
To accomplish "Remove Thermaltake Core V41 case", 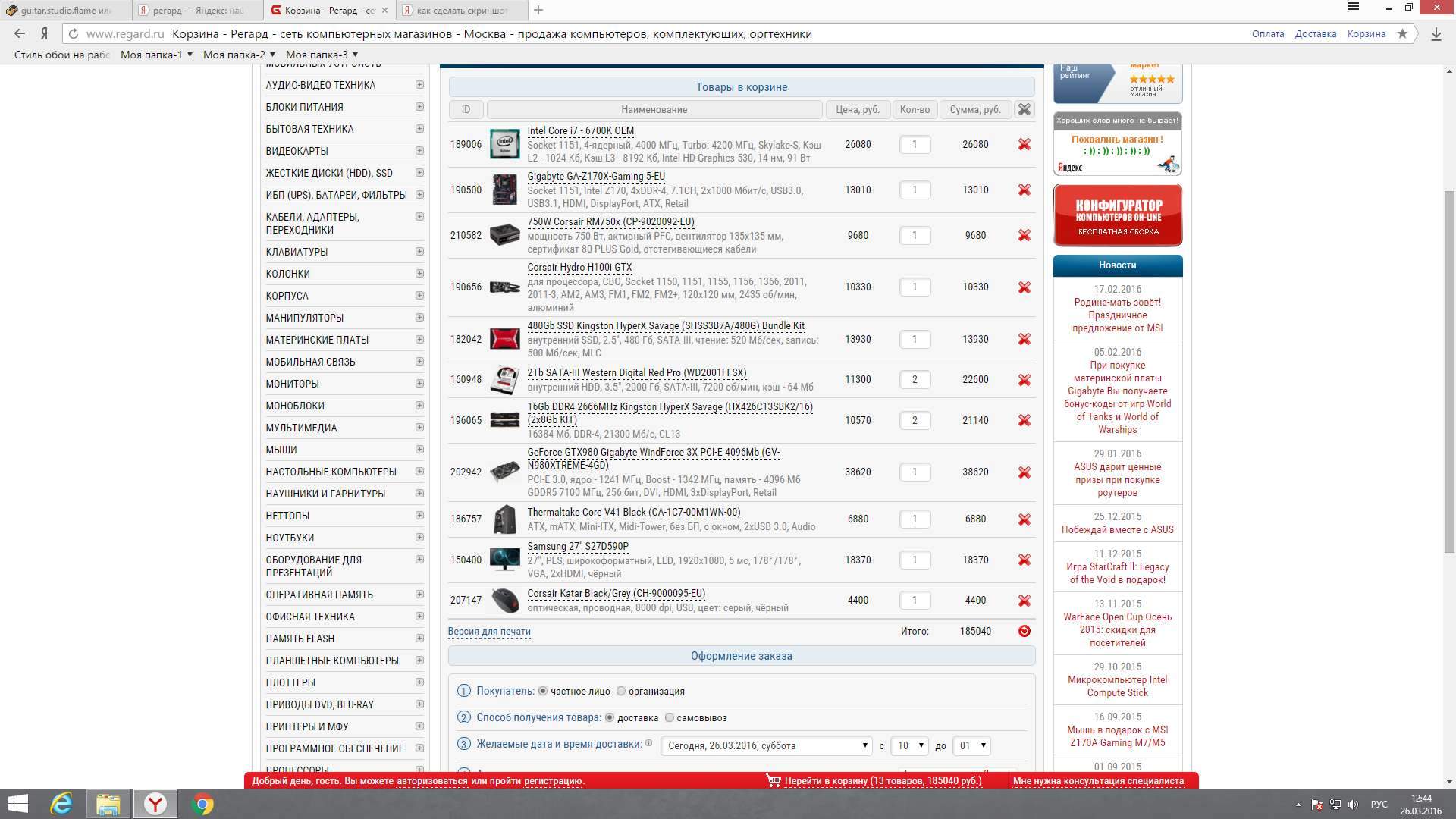I will tap(1024, 519).
